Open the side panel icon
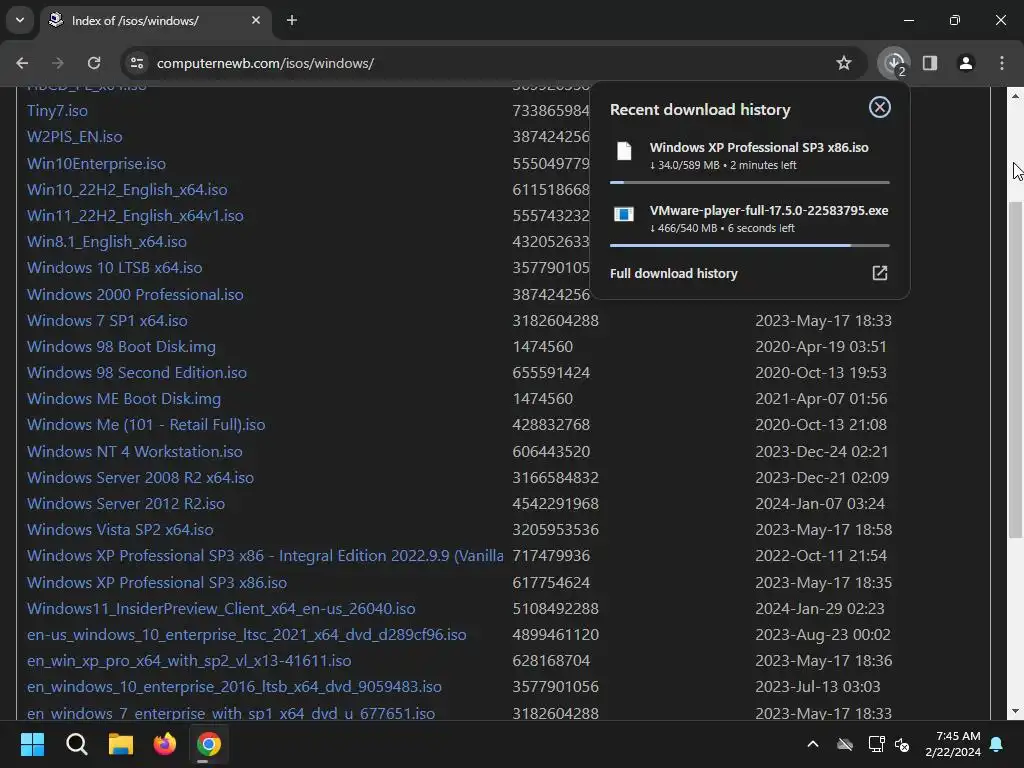This screenshot has width=1024, height=768. click(930, 63)
